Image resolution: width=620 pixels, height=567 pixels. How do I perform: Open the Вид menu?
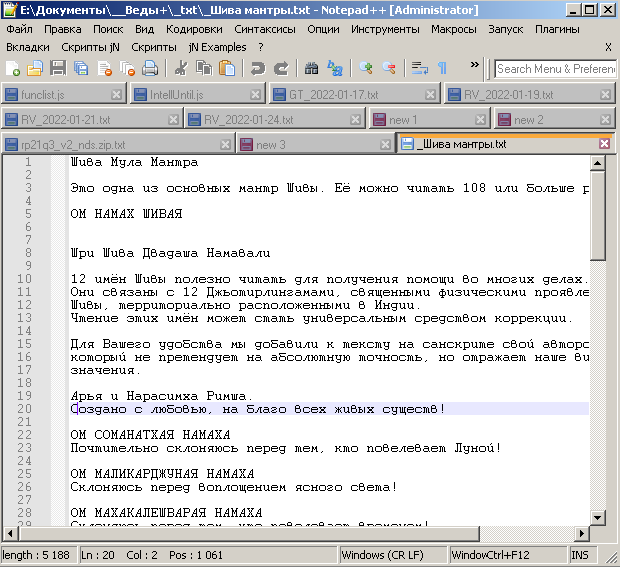pyautogui.click(x=145, y=29)
